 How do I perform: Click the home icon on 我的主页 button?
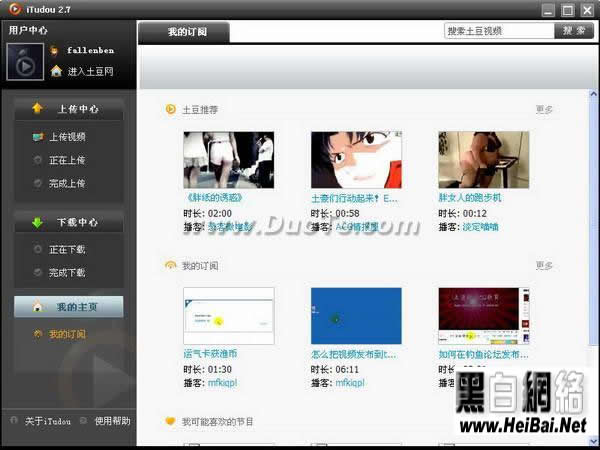pyautogui.click(x=37, y=306)
